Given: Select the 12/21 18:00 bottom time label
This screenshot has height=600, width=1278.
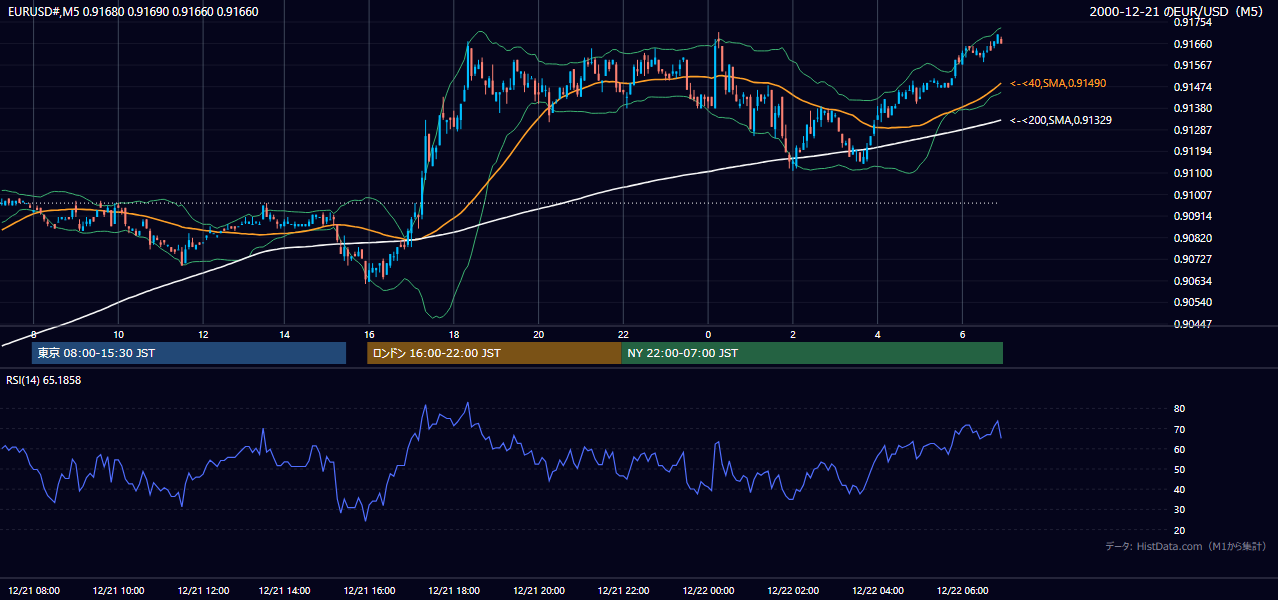Looking at the screenshot, I should tap(454, 590).
